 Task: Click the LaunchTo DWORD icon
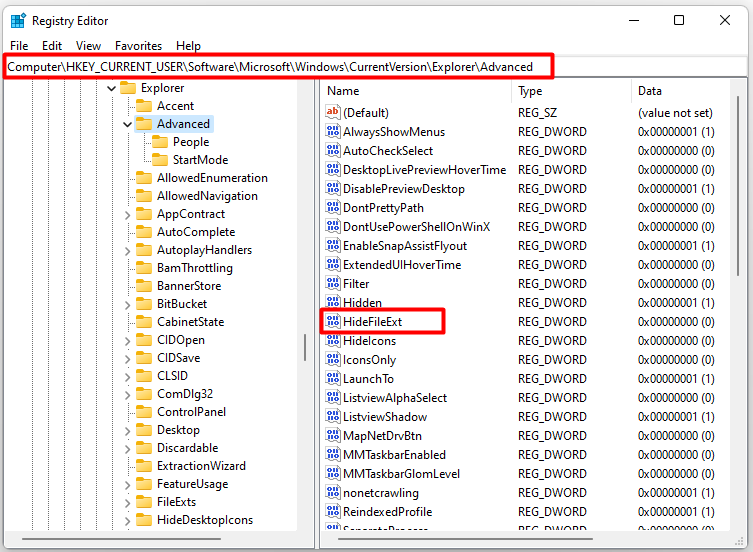[332, 379]
